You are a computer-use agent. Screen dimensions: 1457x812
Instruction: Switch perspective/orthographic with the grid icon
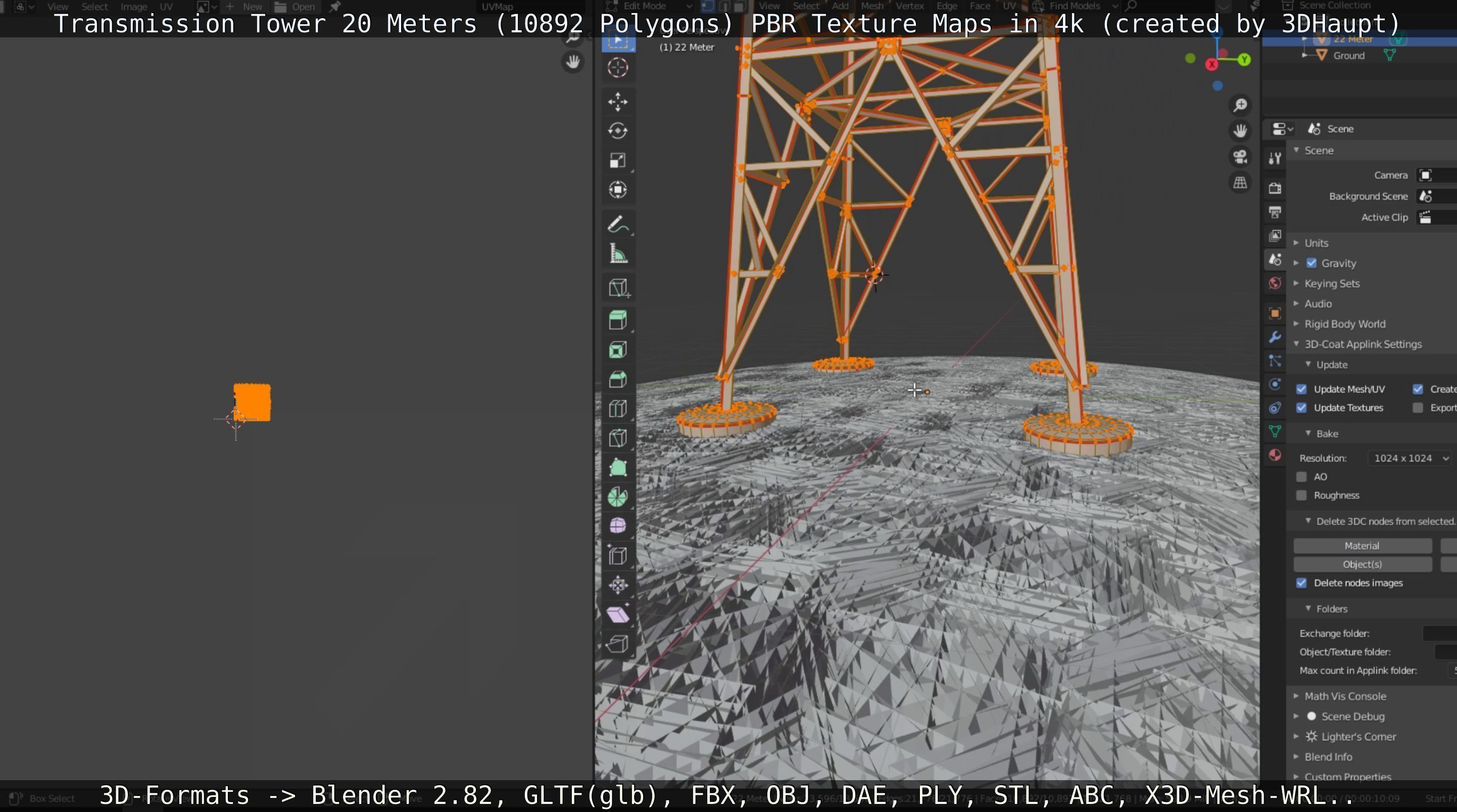[x=1240, y=183]
